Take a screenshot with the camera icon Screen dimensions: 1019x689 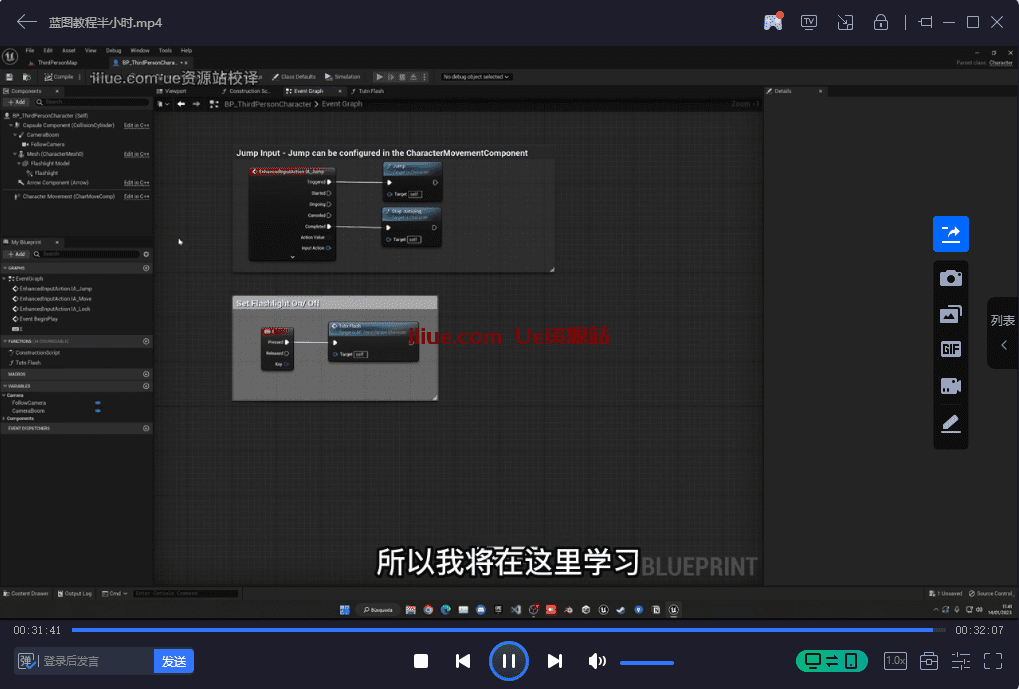click(x=950, y=278)
